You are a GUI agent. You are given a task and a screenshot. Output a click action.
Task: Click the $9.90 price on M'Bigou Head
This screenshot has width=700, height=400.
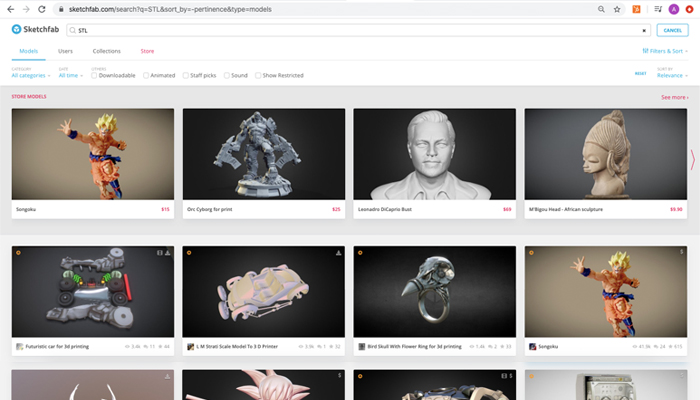tap(676, 209)
